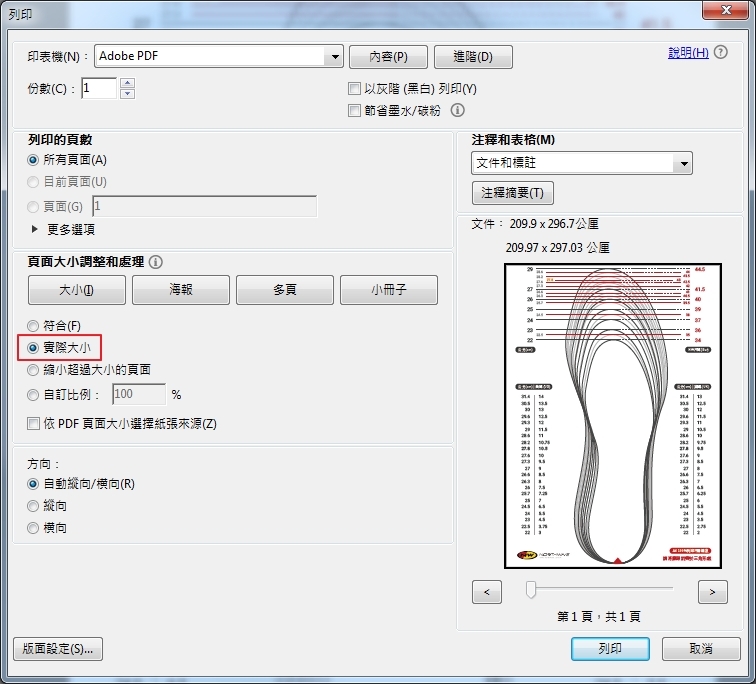The image size is (756, 684).
Task: Open the 說明(H) help link
Action: (x=688, y=53)
